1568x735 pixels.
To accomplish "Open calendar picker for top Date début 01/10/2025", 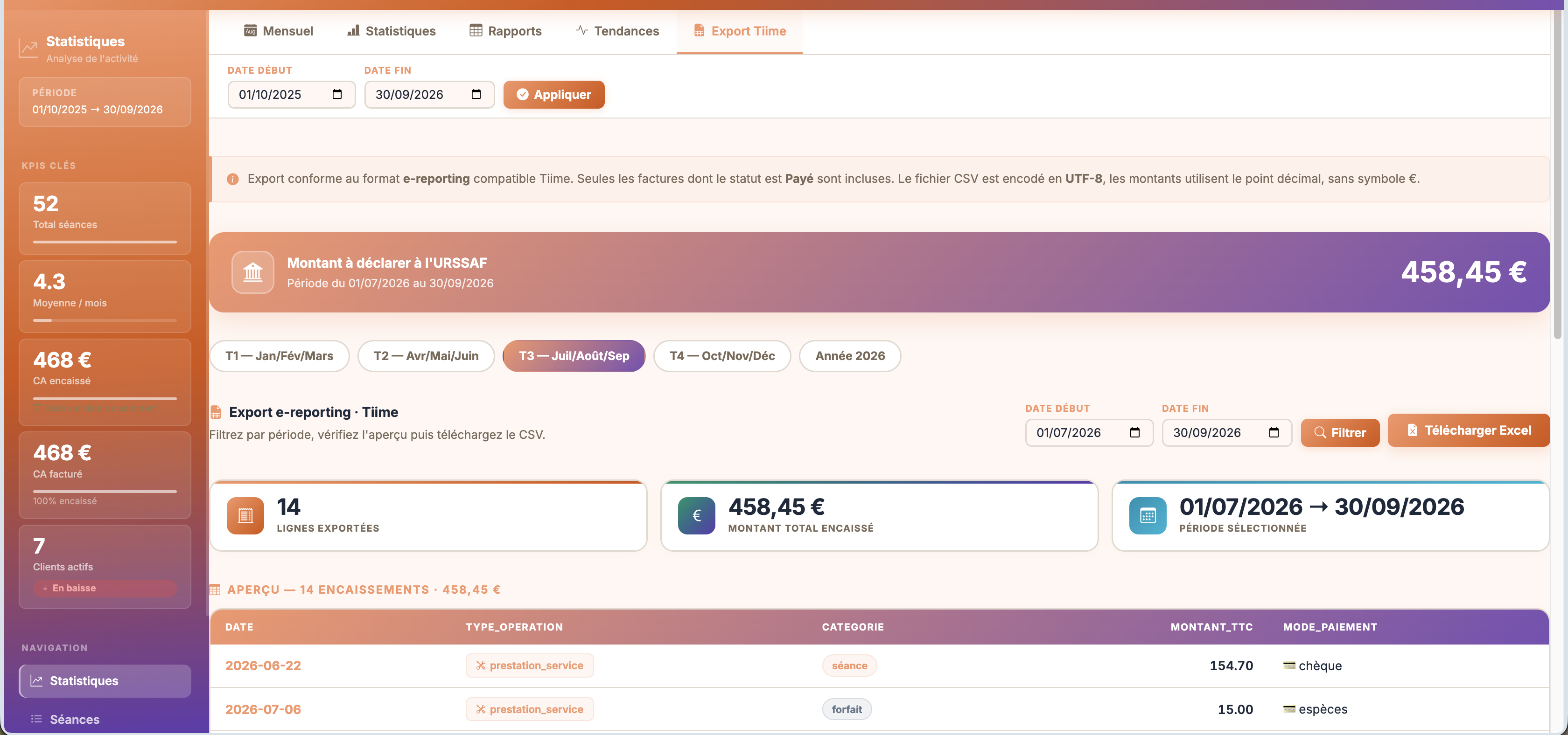I will (337, 94).
